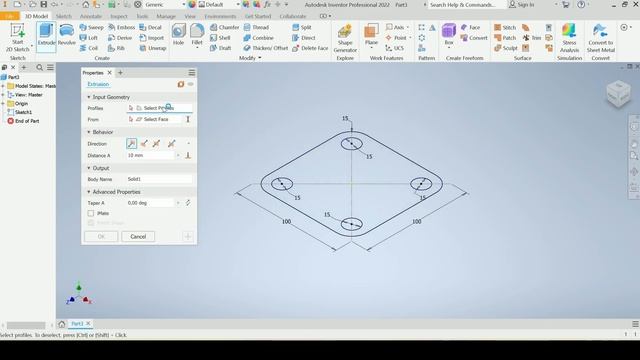This screenshot has height=360, width=640.
Task: Open Stress Analysis simulation
Action: point(569,38)
